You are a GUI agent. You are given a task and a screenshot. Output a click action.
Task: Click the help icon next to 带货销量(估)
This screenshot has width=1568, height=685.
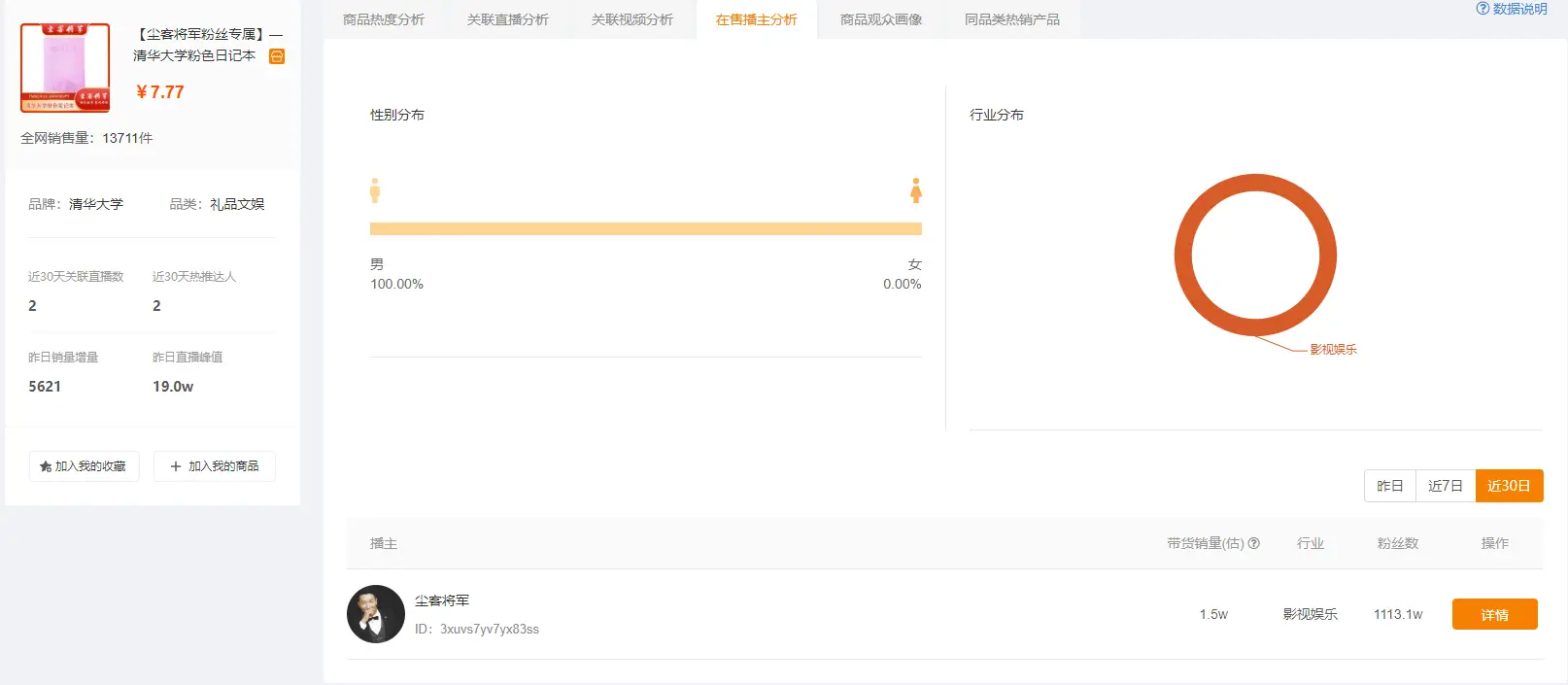[1253, 543]
